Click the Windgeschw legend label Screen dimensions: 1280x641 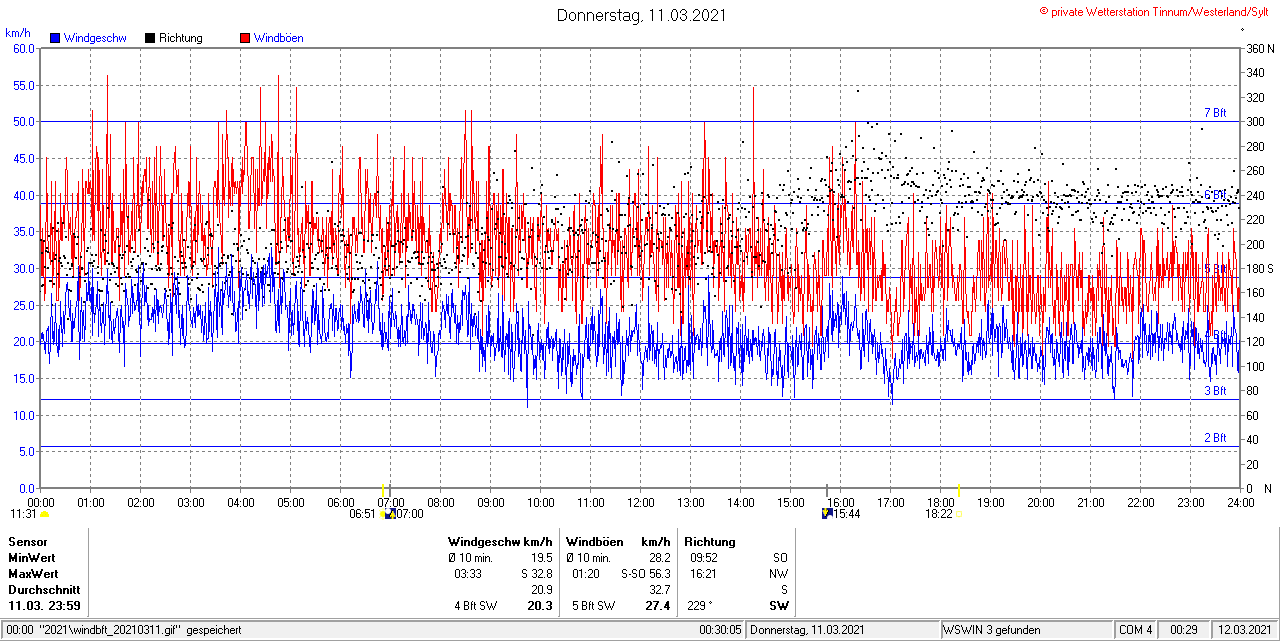(94, 38)
